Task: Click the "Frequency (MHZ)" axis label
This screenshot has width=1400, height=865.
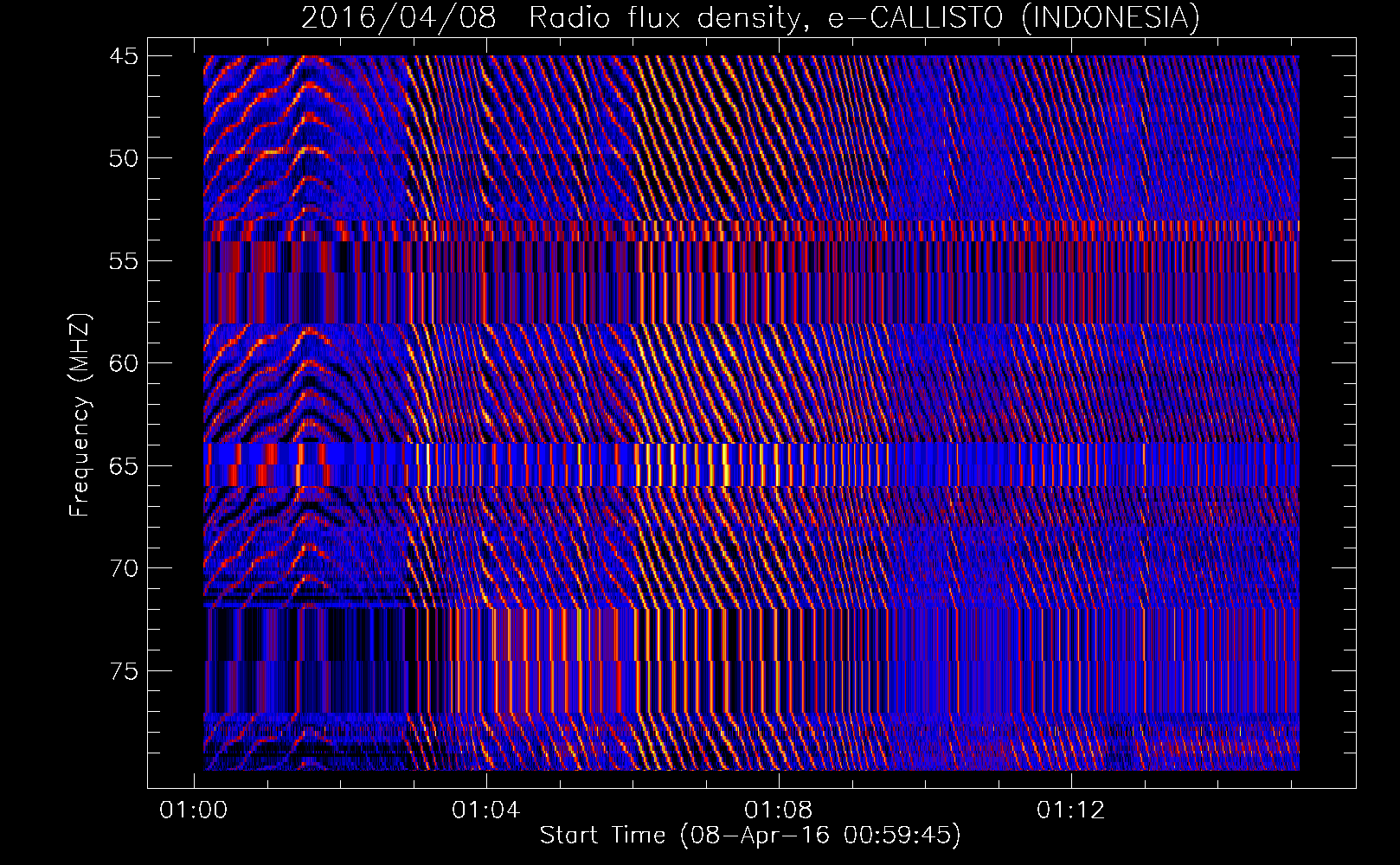Action: 80,415
